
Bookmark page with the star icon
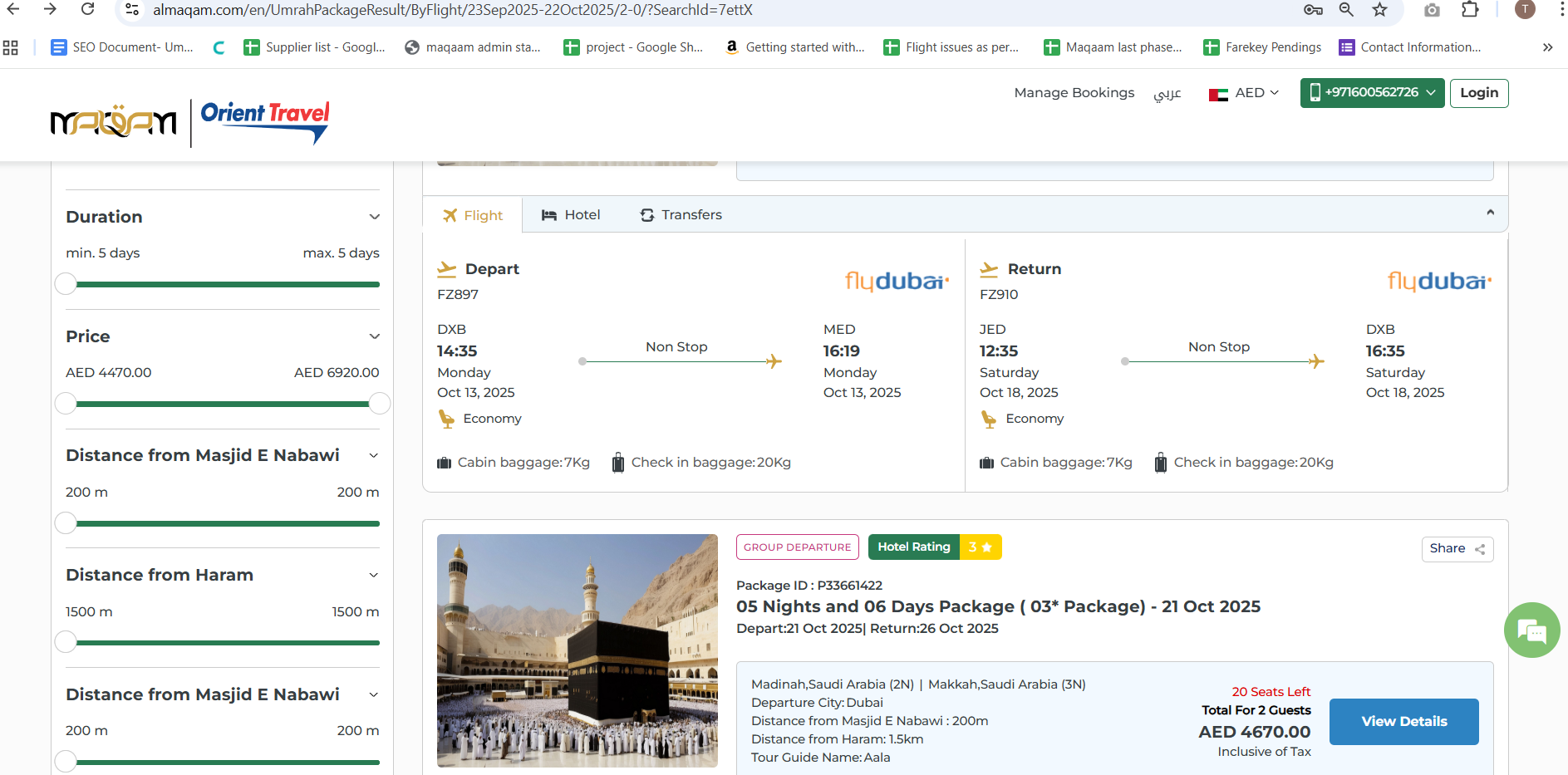coord(1379,10)
